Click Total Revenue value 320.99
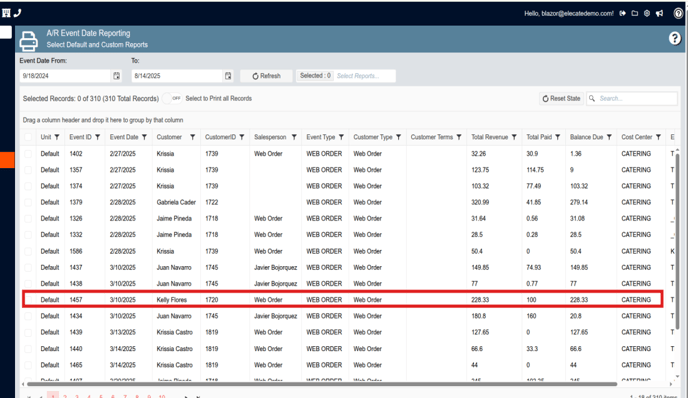Image resolution: width=688 pixels, height=398 pixels. click(x=480, y=202)
